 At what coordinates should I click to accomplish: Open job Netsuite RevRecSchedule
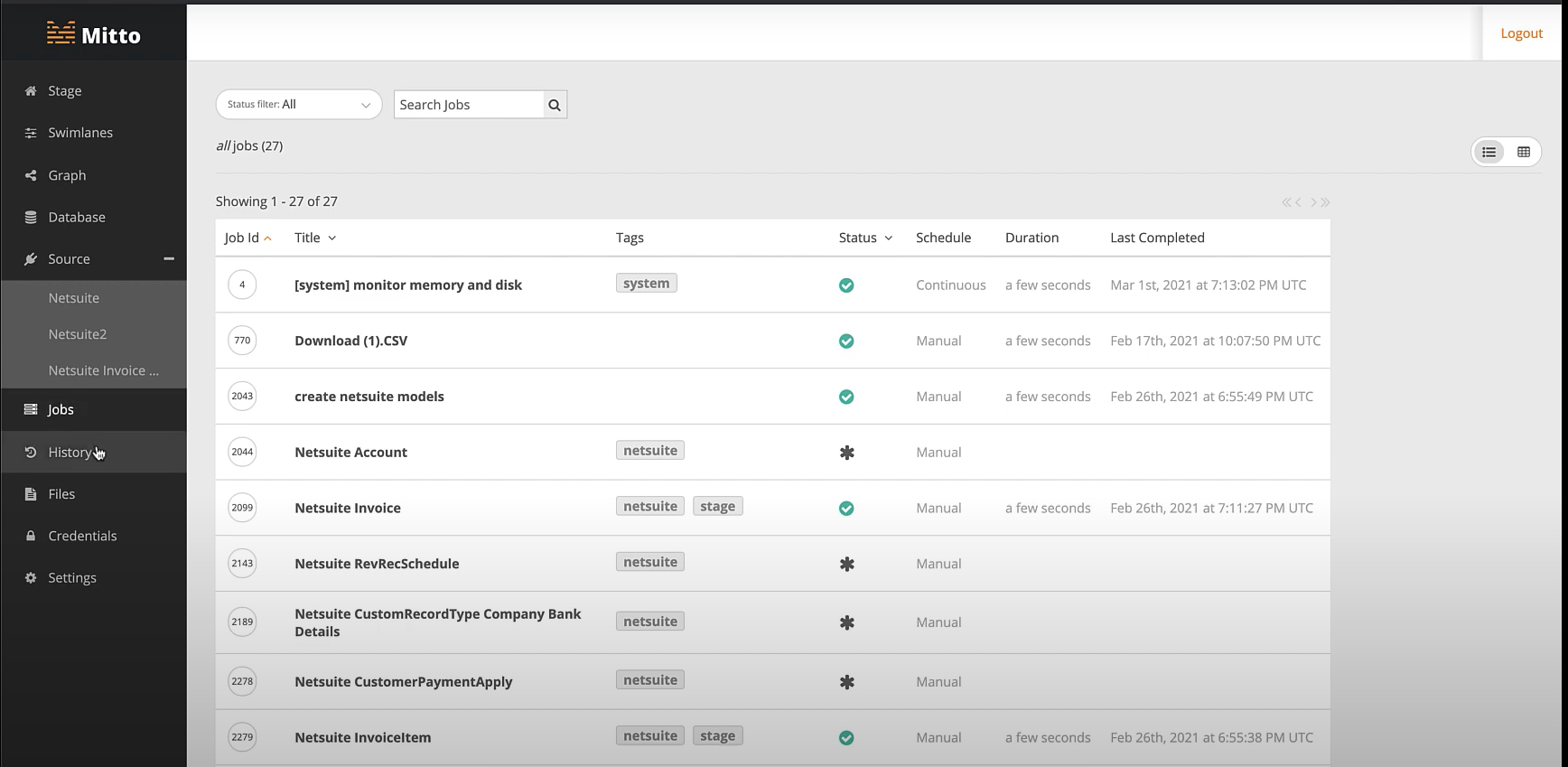pos(377,564)
